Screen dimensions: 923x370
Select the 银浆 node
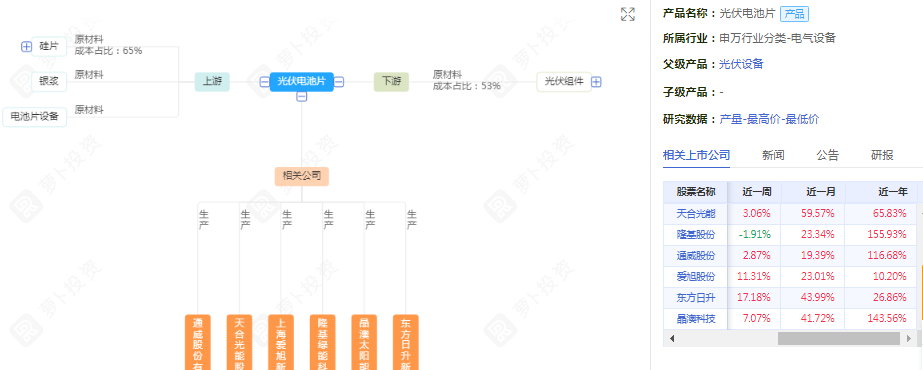(x=49, y=82)
